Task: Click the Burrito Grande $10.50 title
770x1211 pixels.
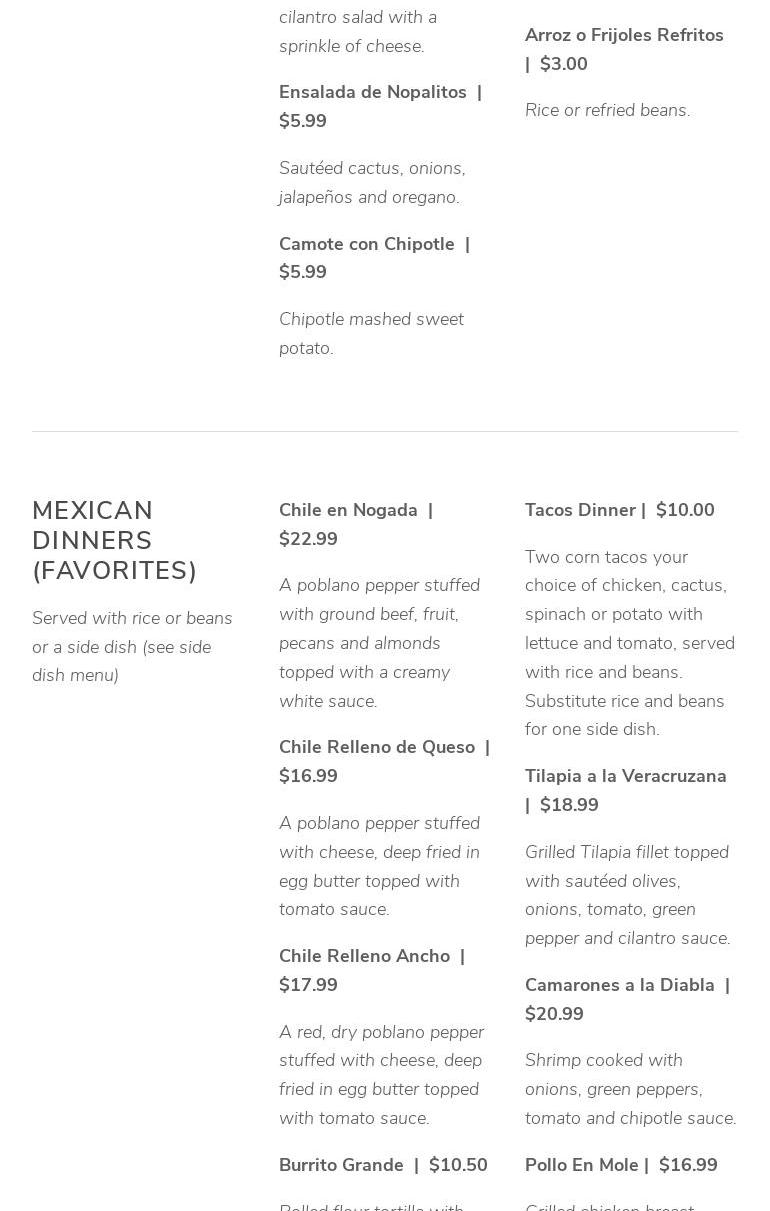Action: coord(383,1165)
